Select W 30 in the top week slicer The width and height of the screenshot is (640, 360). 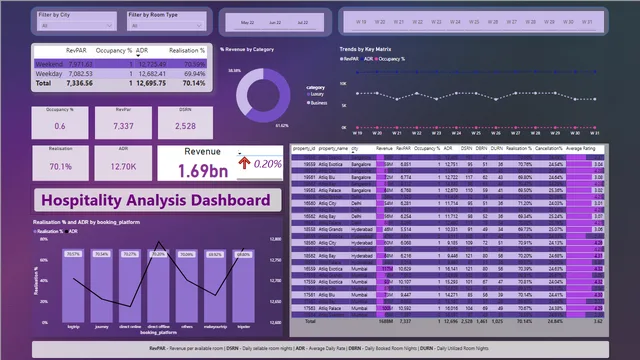click(568, 22)
